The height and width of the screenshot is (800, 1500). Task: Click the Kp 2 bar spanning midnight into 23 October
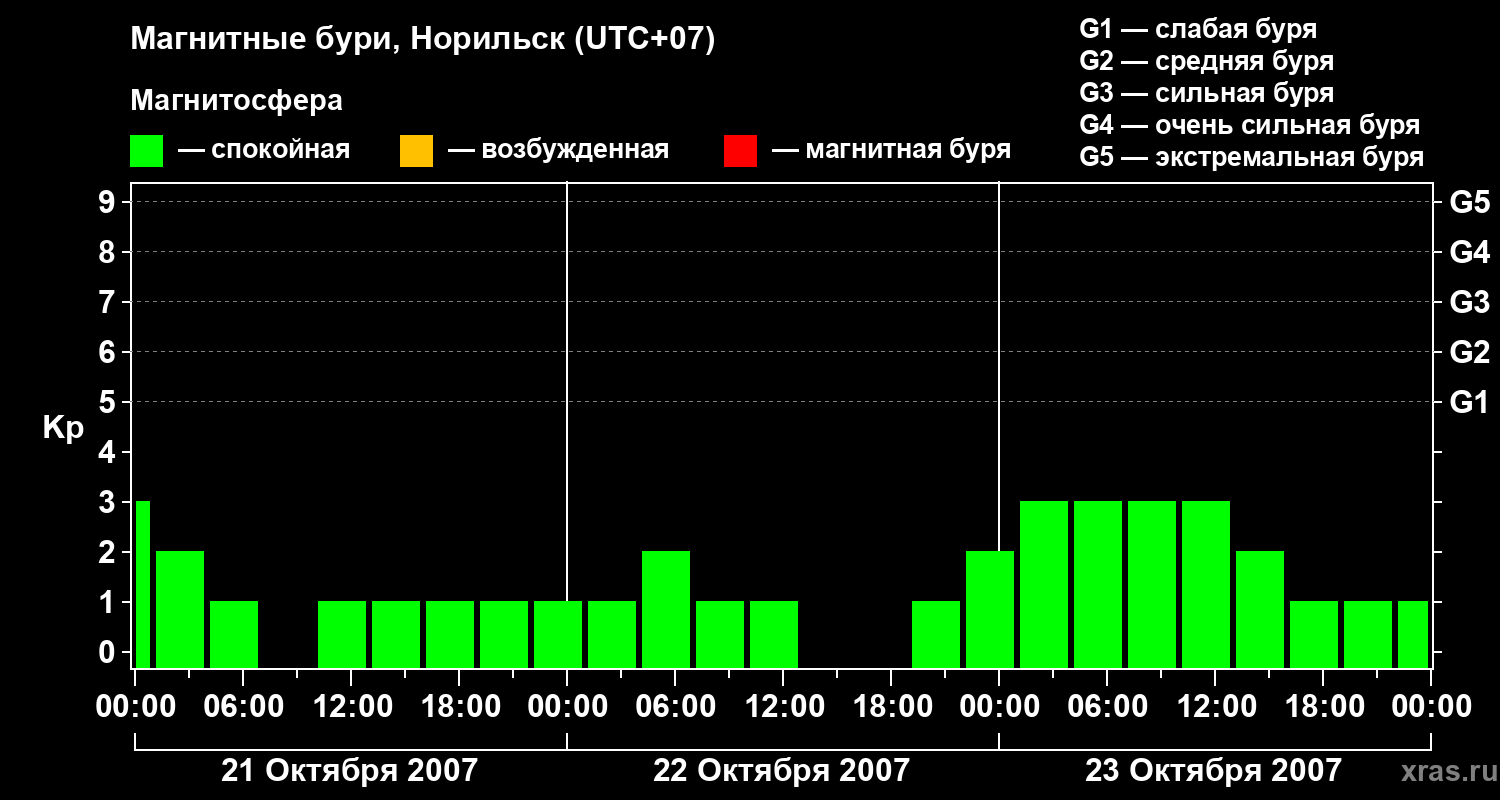[x=990, y=609]
